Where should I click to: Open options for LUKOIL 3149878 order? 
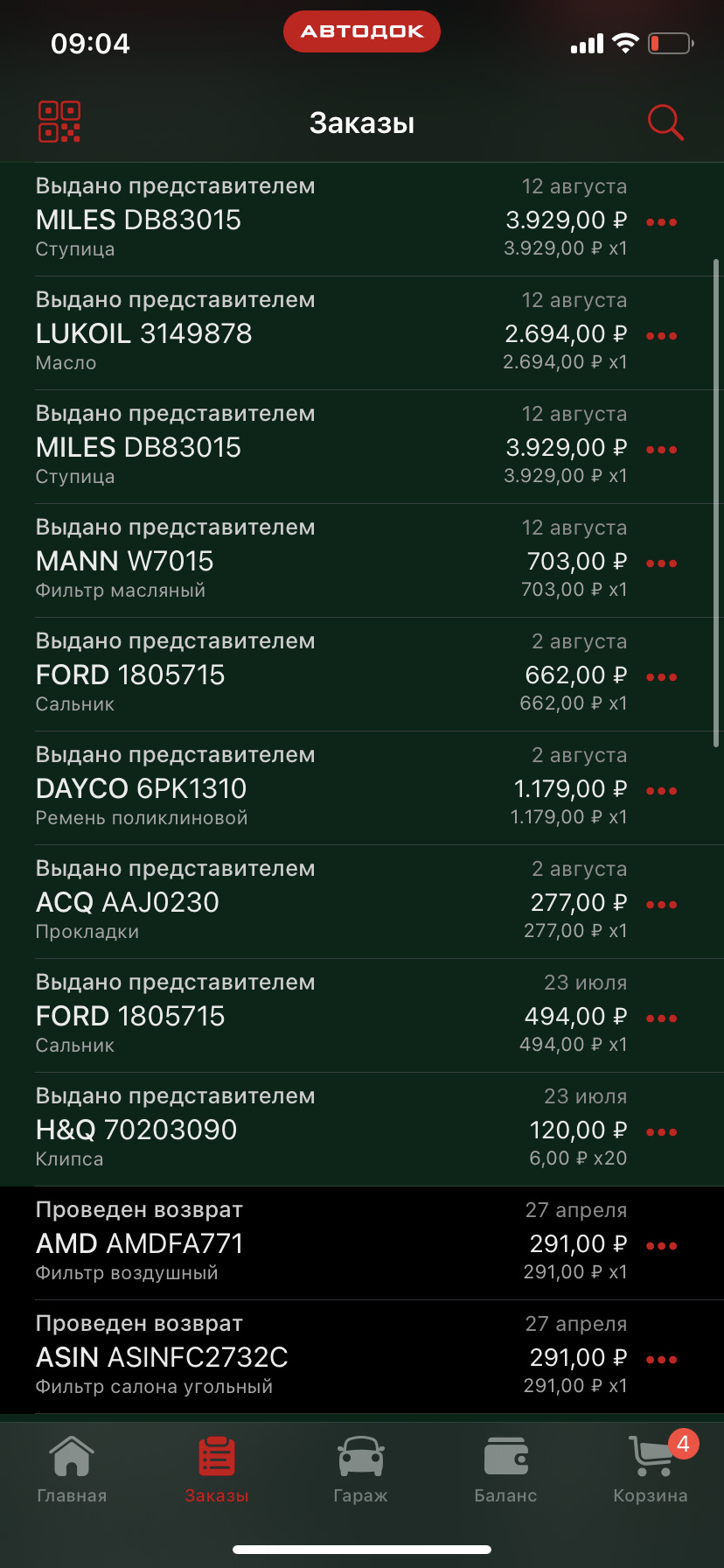click(x=661, y=336)
